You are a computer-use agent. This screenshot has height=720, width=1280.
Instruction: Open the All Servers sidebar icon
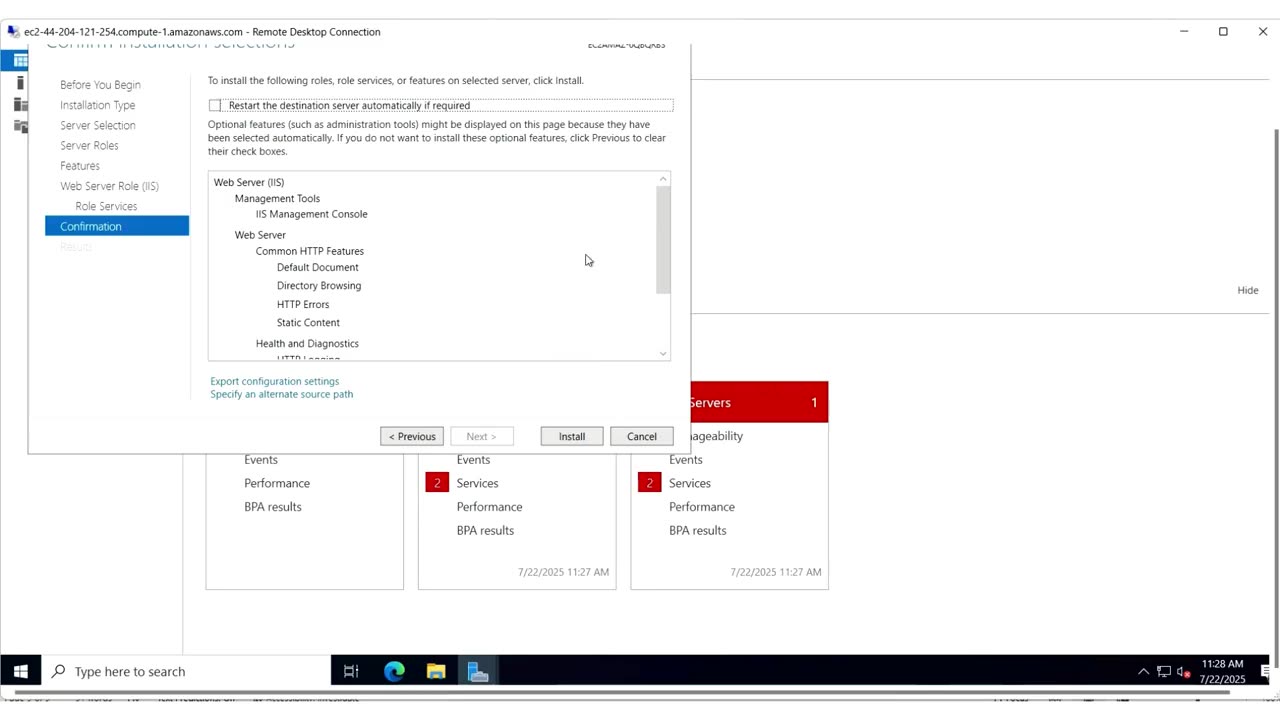click(20, 104)
